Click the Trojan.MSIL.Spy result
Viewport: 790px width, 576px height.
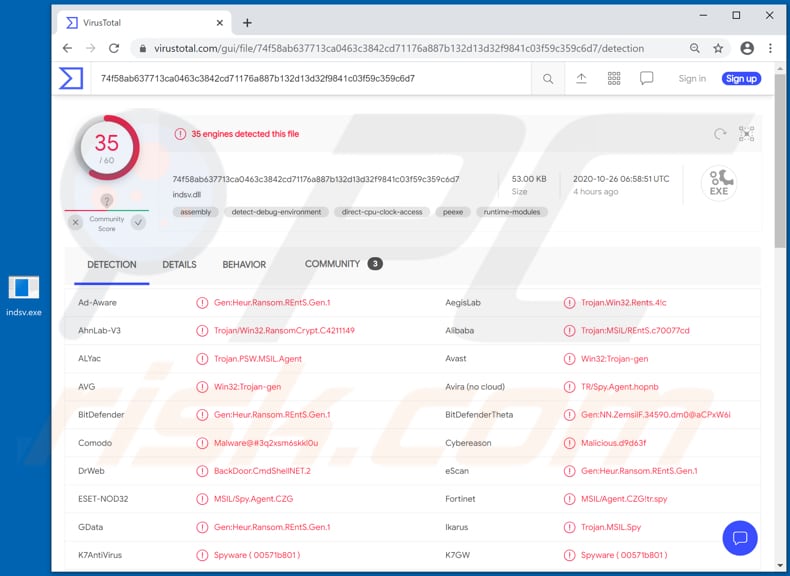[x=611, y=527]
